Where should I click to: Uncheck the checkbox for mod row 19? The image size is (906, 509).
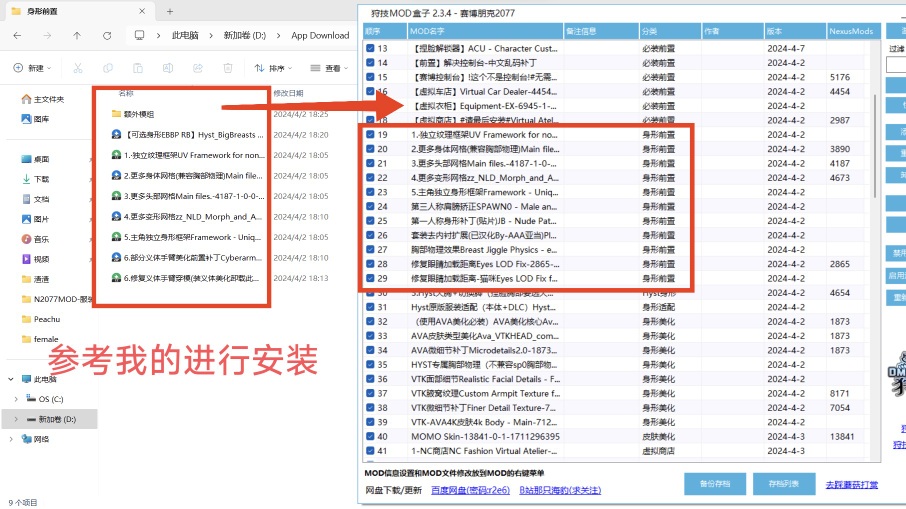pos(370,134)
